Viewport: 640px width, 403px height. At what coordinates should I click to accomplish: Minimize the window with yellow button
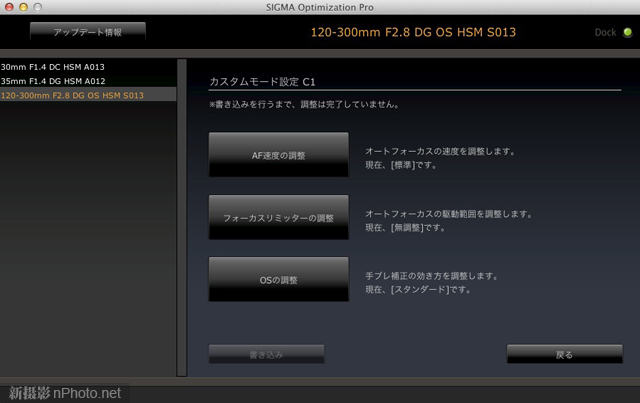click(23, 7)
